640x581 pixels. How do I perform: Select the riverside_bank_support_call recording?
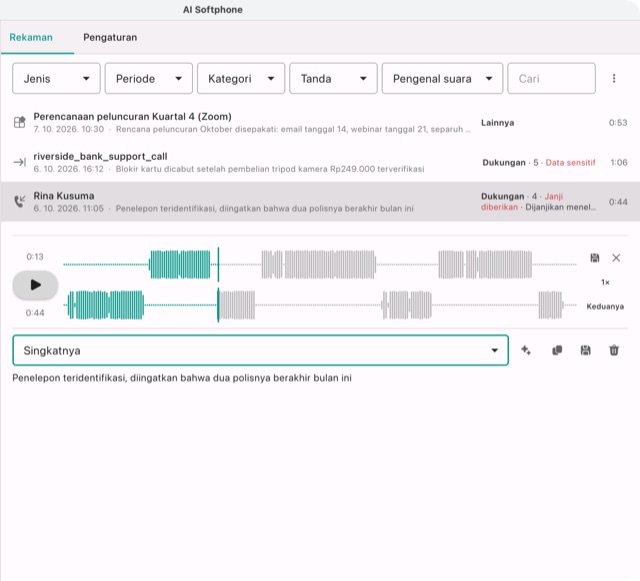click(320, 162)
